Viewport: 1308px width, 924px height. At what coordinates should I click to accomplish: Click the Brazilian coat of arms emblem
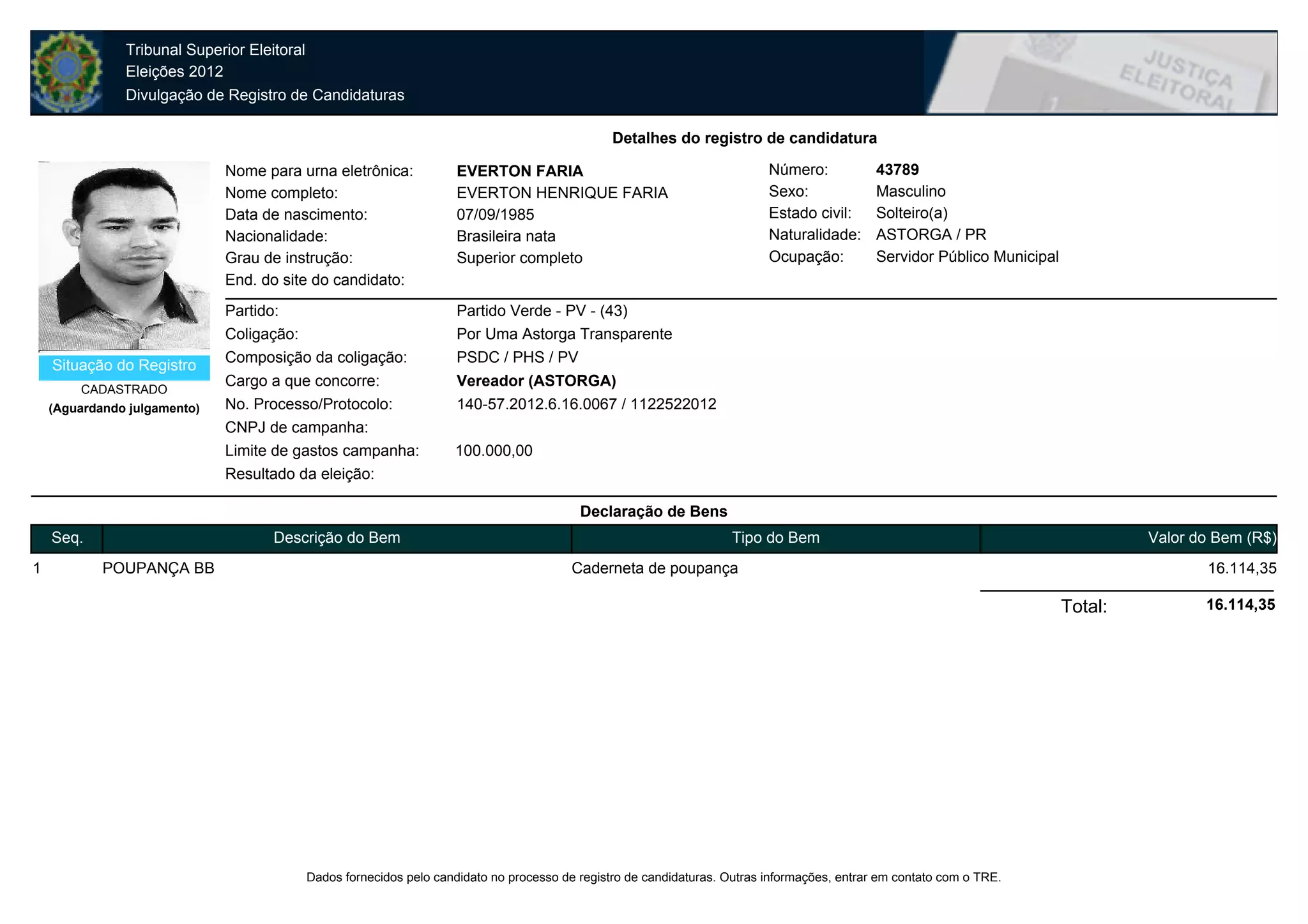(66, 72)
